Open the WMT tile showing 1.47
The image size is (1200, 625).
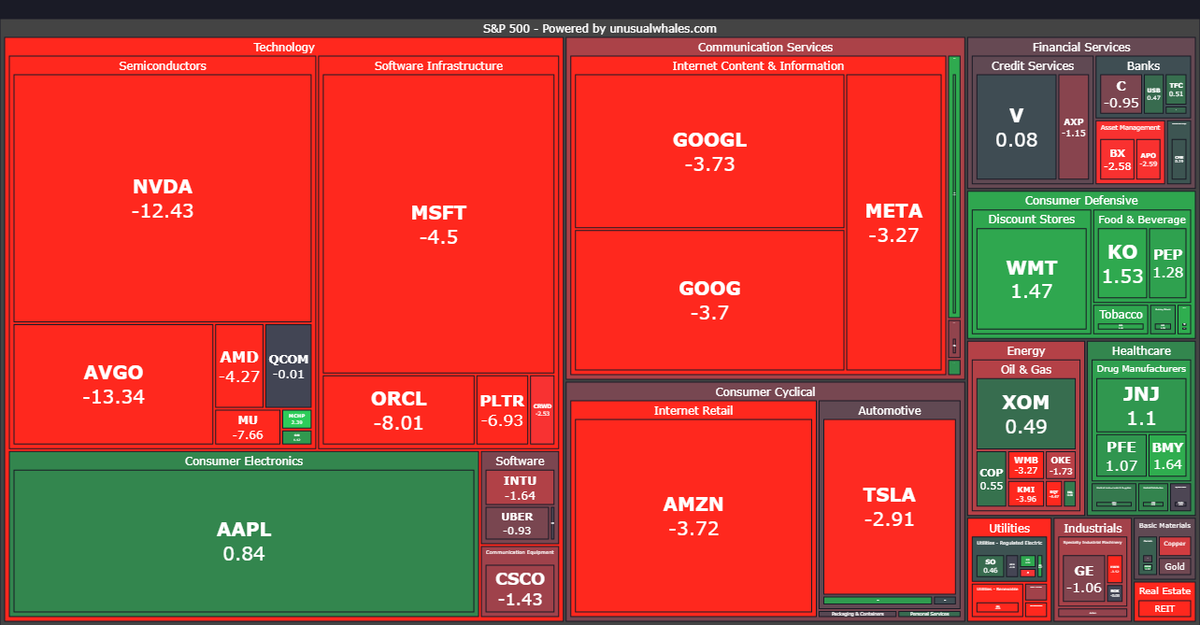[x=1032, y=279]
